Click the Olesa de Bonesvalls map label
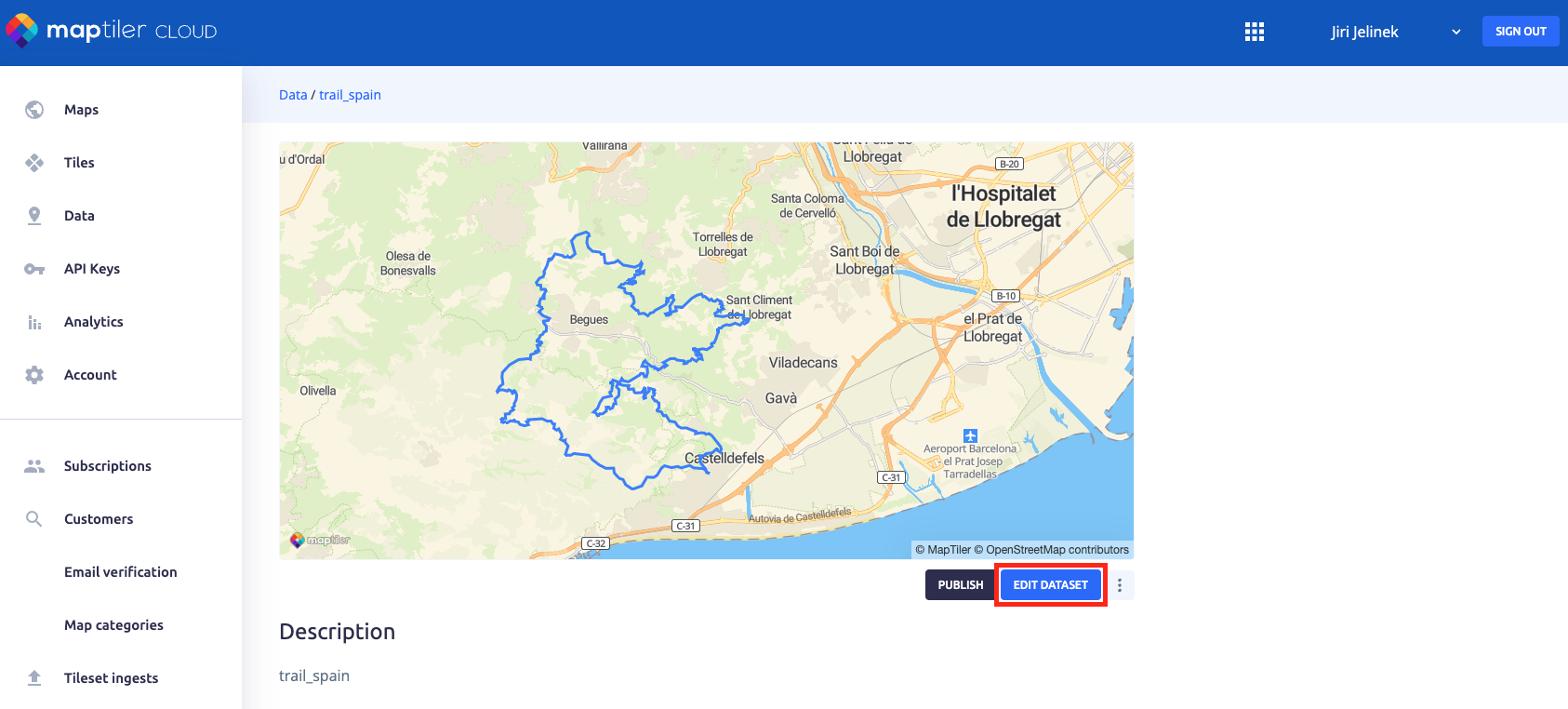Viewport: 1568px width, 709px height. click(x=408, y=263)
